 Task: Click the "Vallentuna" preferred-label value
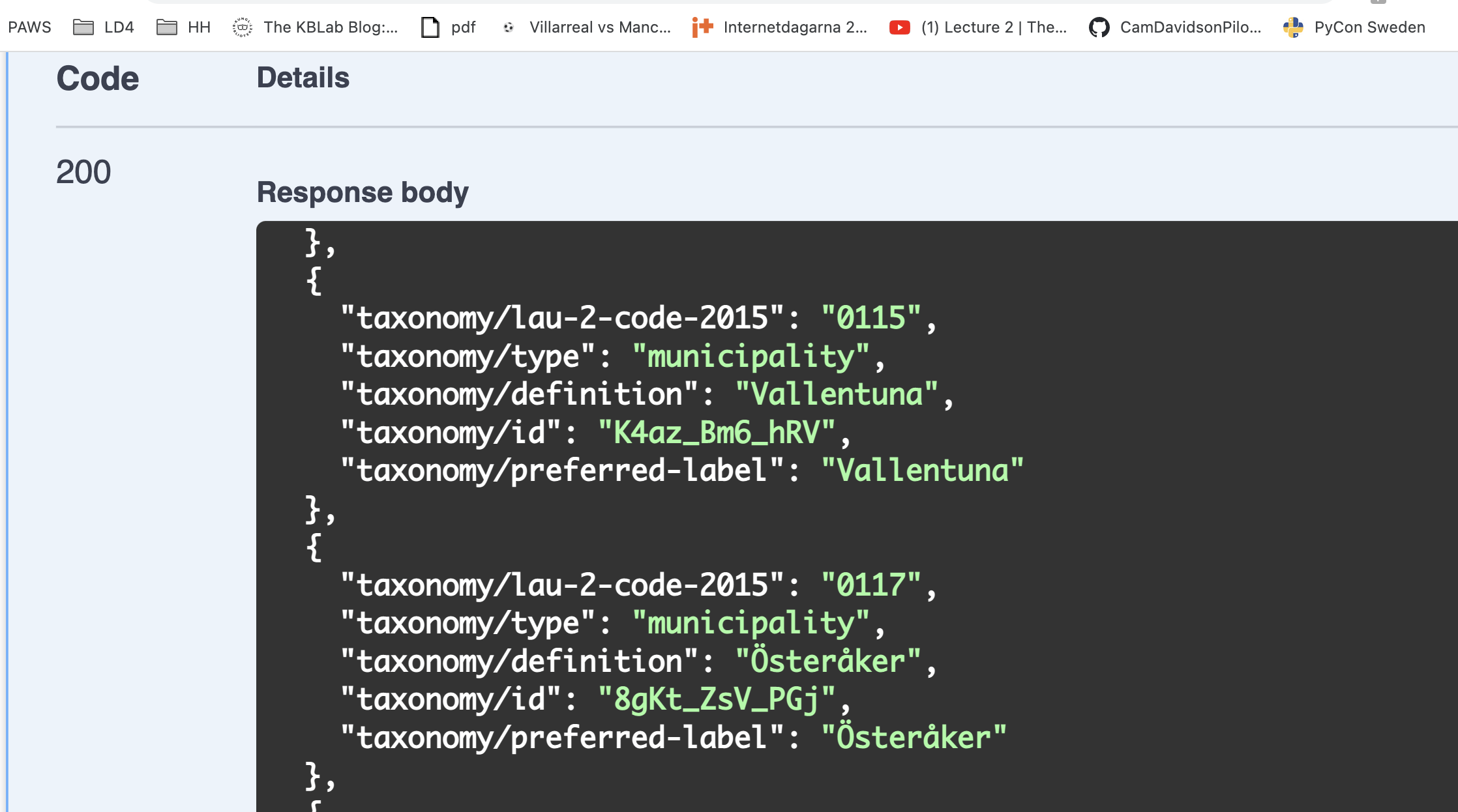[x=922, y=471]
